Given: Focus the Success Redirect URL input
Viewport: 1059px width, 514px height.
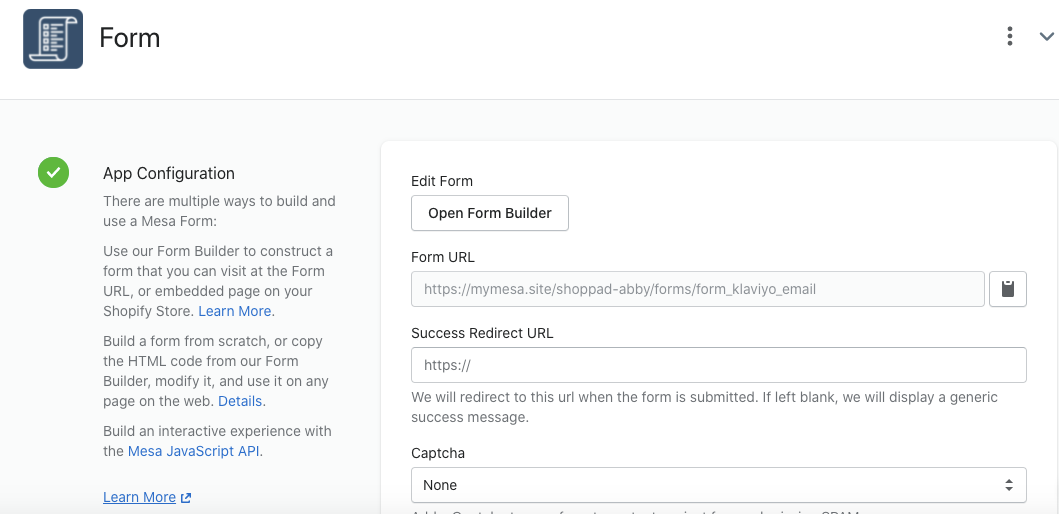Looking at the screenshot, I should click(718, 365).
